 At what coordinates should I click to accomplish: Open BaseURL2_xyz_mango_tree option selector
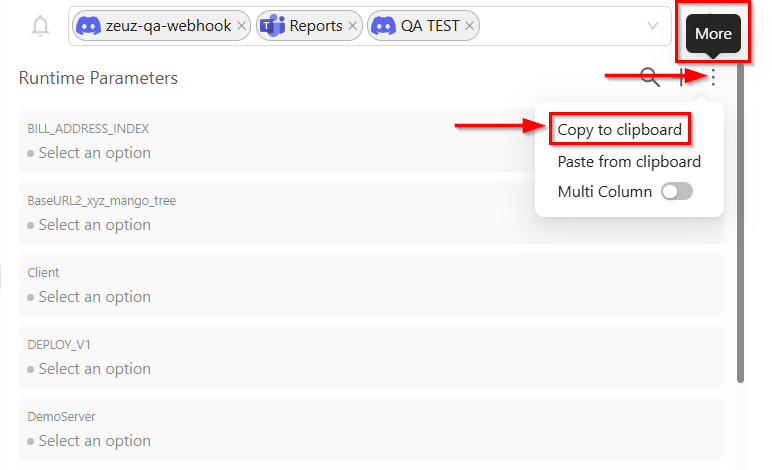pos(95,225)
